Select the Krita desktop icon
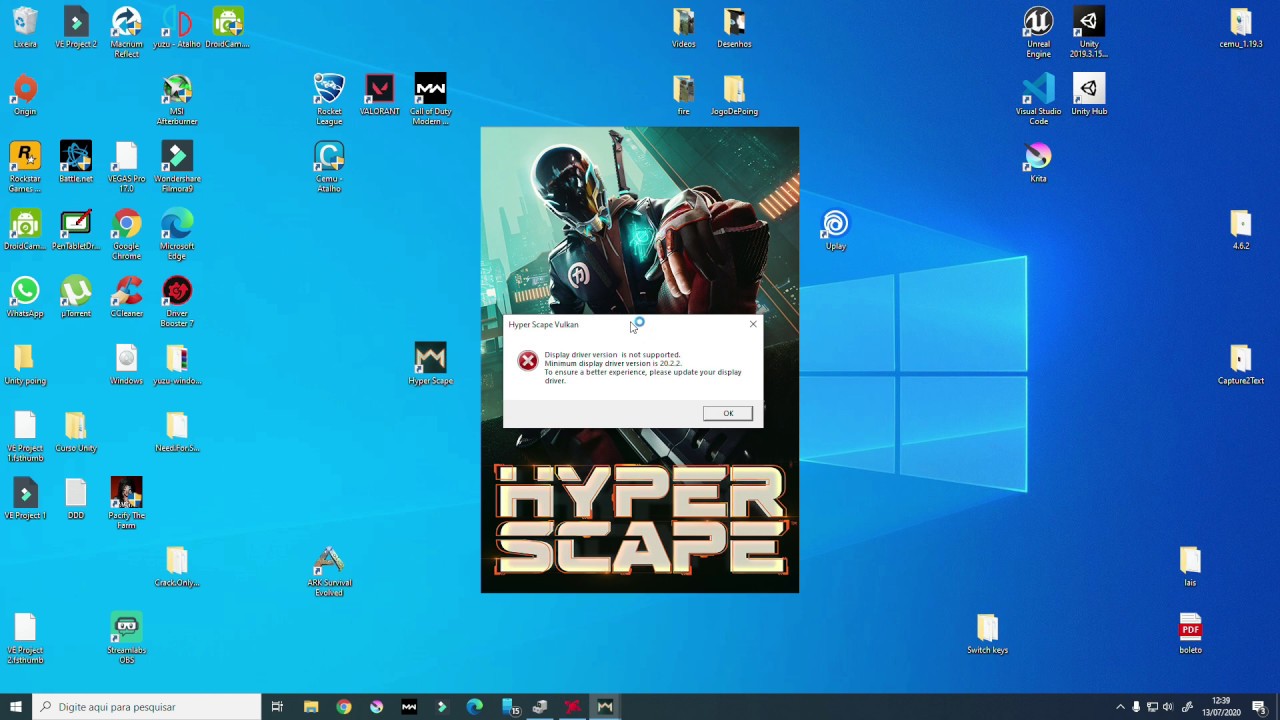The image size is (1280, 720). pos(1038,162)
